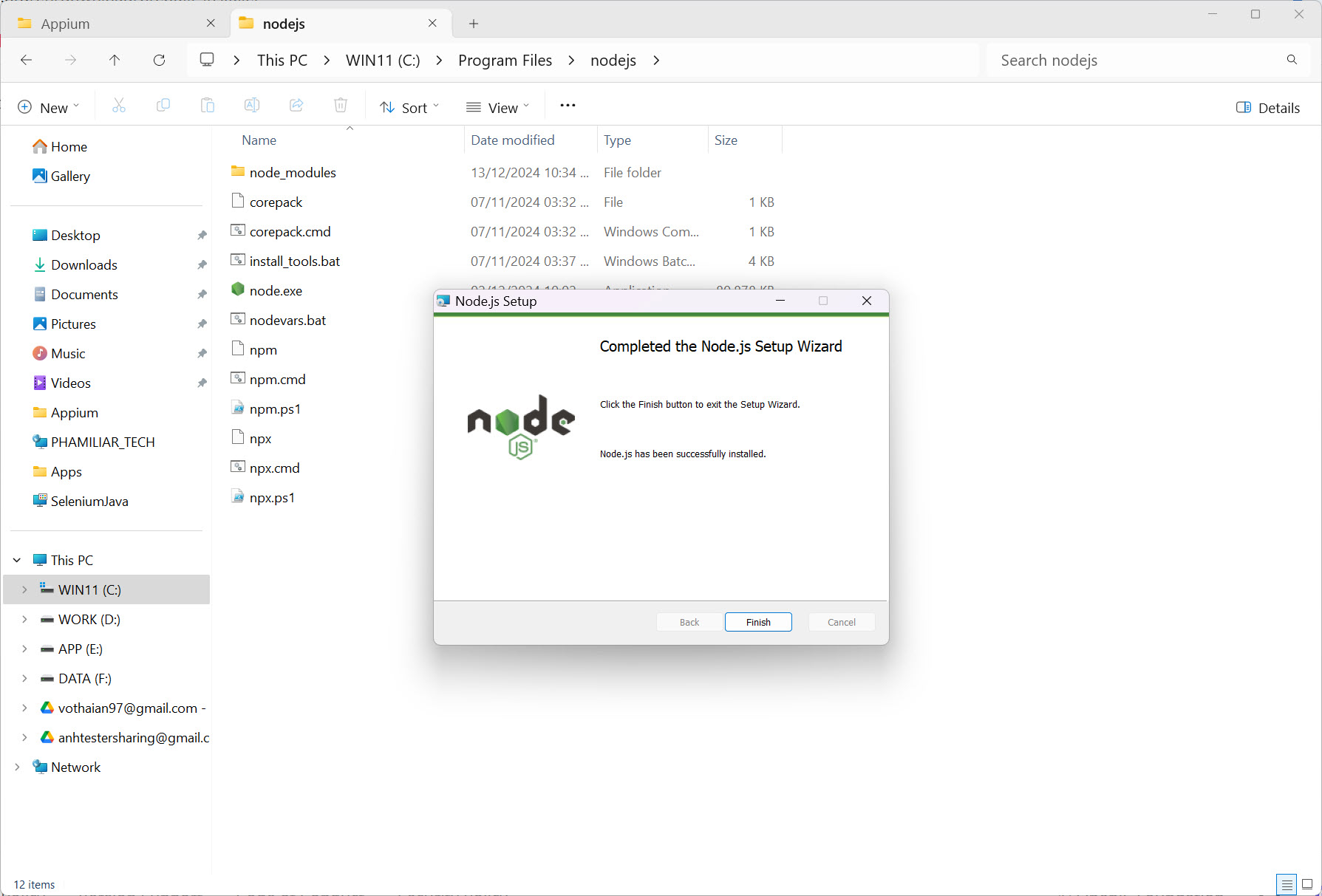This screenshot has height=896, width=1322.
Task: Click the PC monitor icon in address bar
Action: tap(207, 59)
